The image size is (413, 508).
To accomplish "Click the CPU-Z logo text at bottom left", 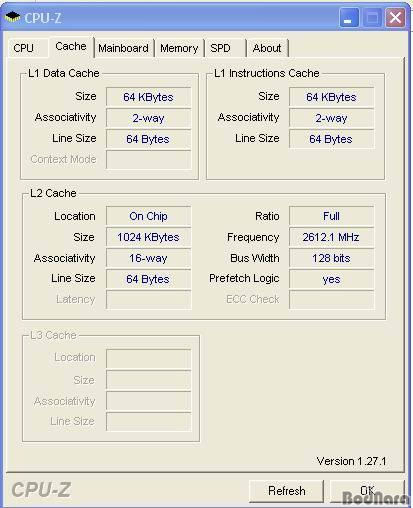I will (41, 490).
